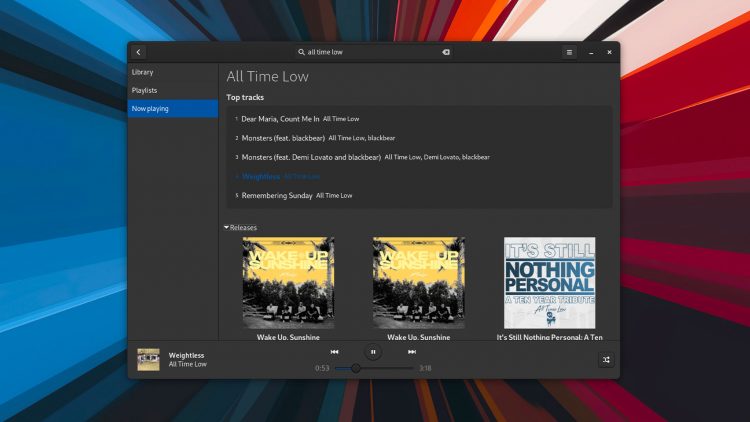Clear the search field text
This screenshot has width=750, height=422.
tap(446, 52)
